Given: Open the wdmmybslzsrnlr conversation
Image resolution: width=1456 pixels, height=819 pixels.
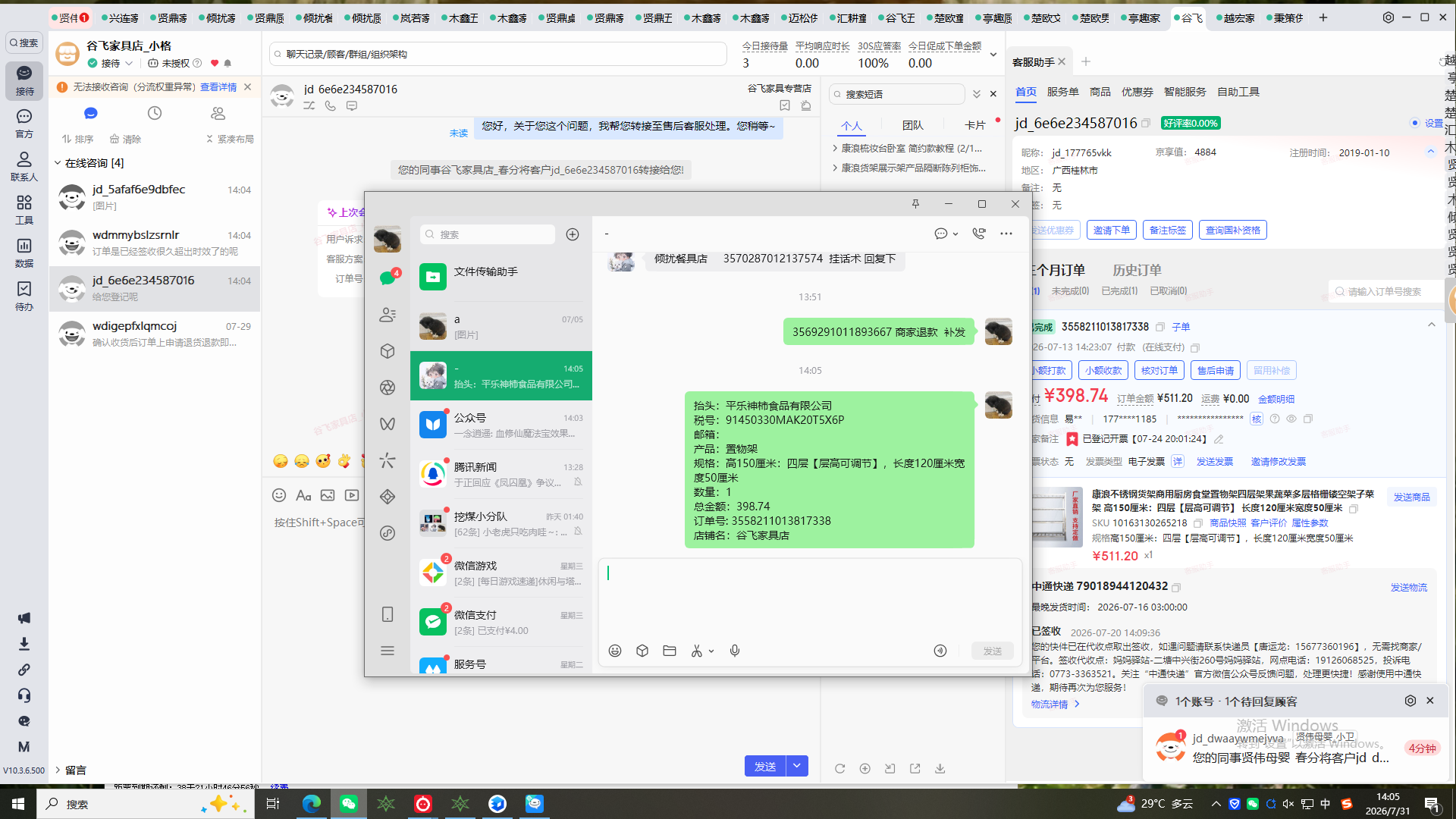Looking at the screenshot, I should pyautogui.click(x=155, y=243).
